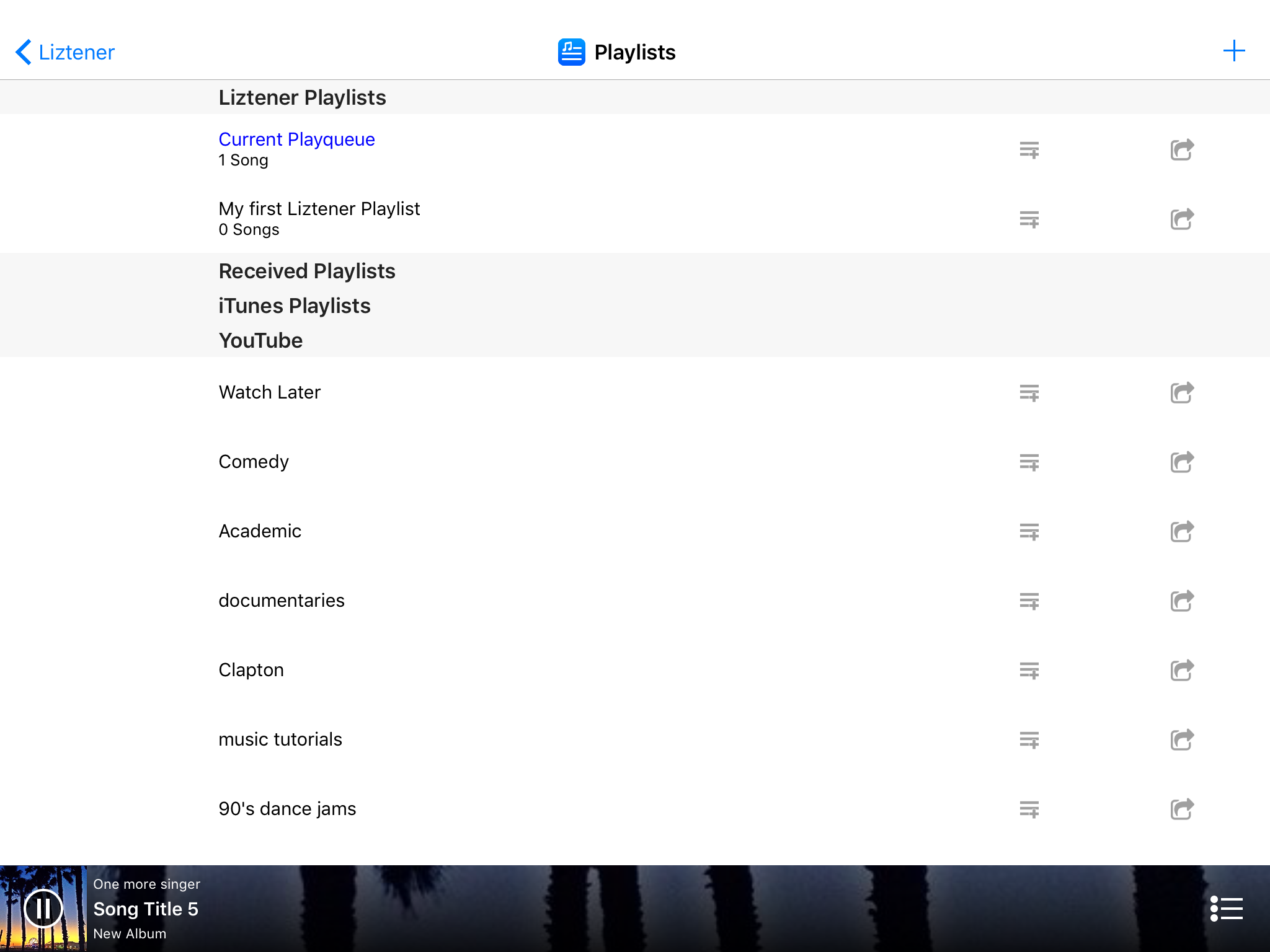Open Current Playqueue playlist
This screenshot has height=952, width=1270.
[635, 149]
